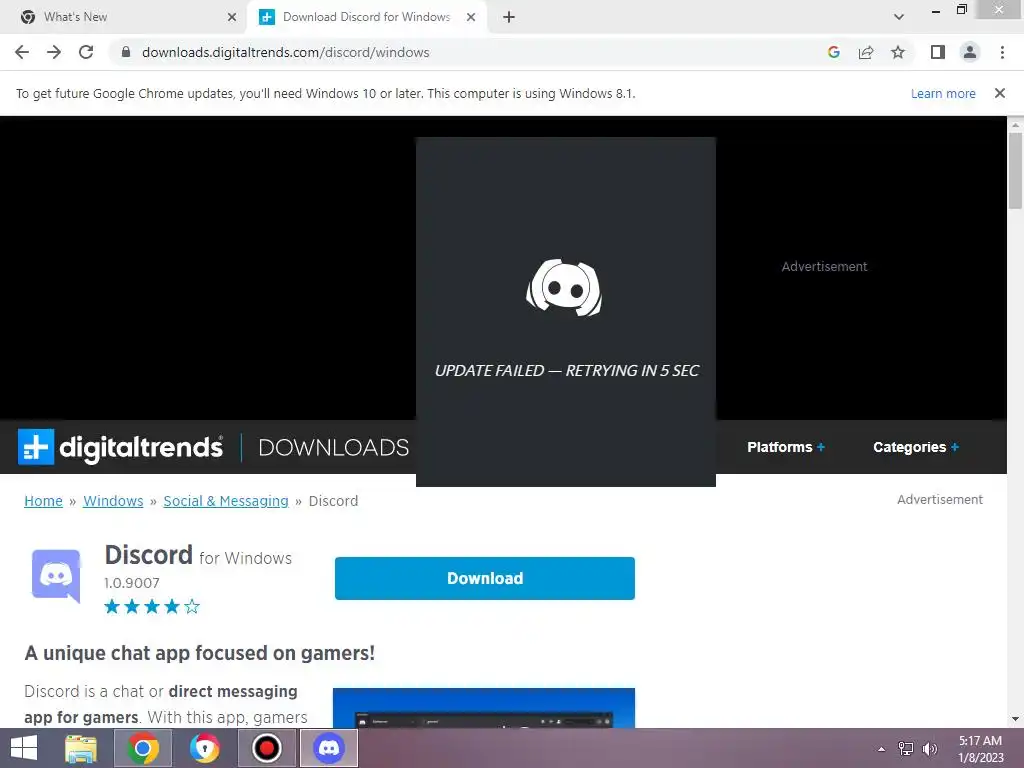1024x768 pixels.
Task: Click scrollbar down arrow
Action: coord(1015,719)
